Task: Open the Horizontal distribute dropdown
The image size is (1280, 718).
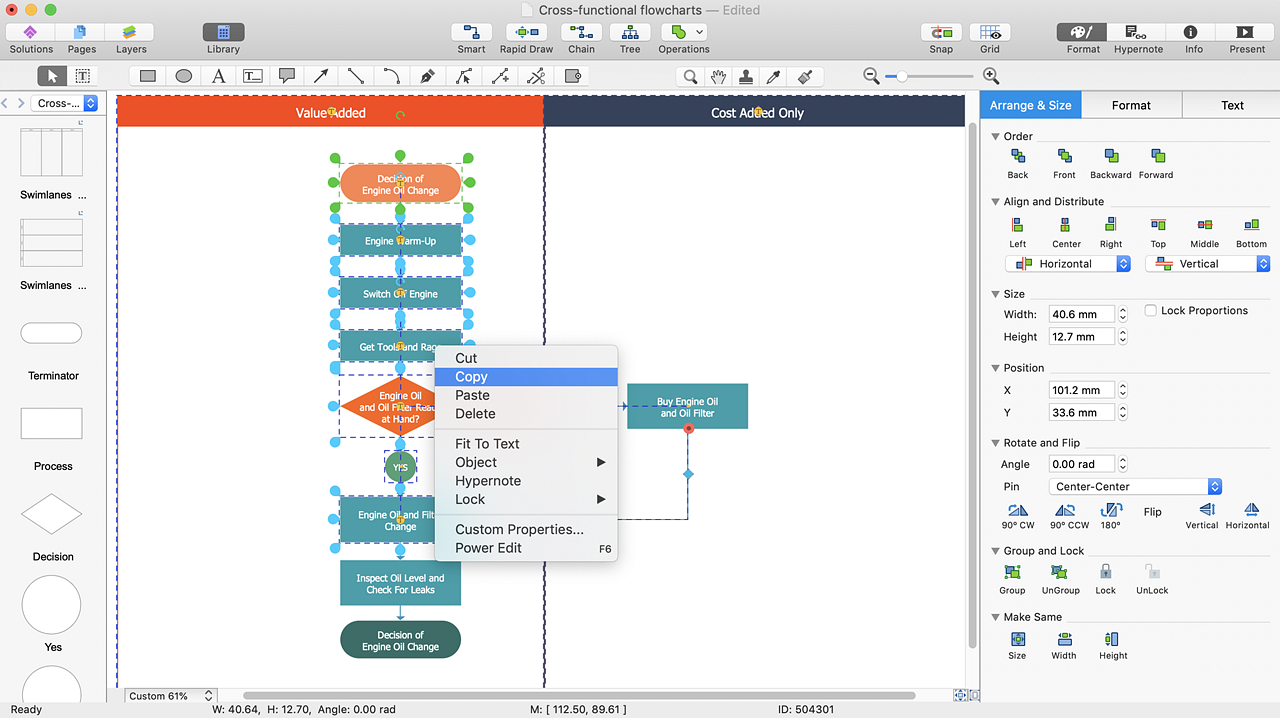Action: pyautogui.click(x=1067, y=264)
